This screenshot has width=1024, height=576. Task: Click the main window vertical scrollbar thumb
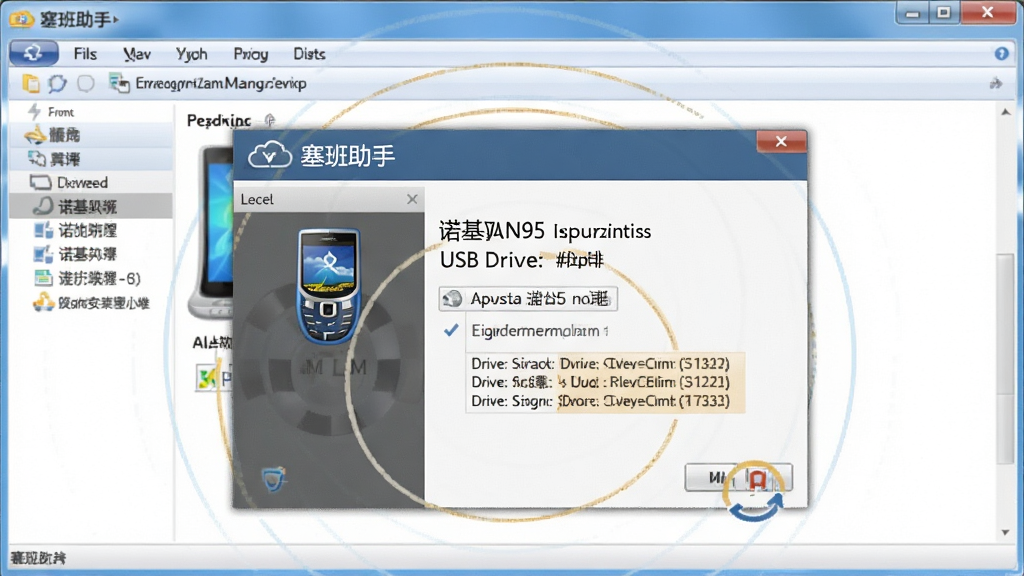pos(1004,359)
